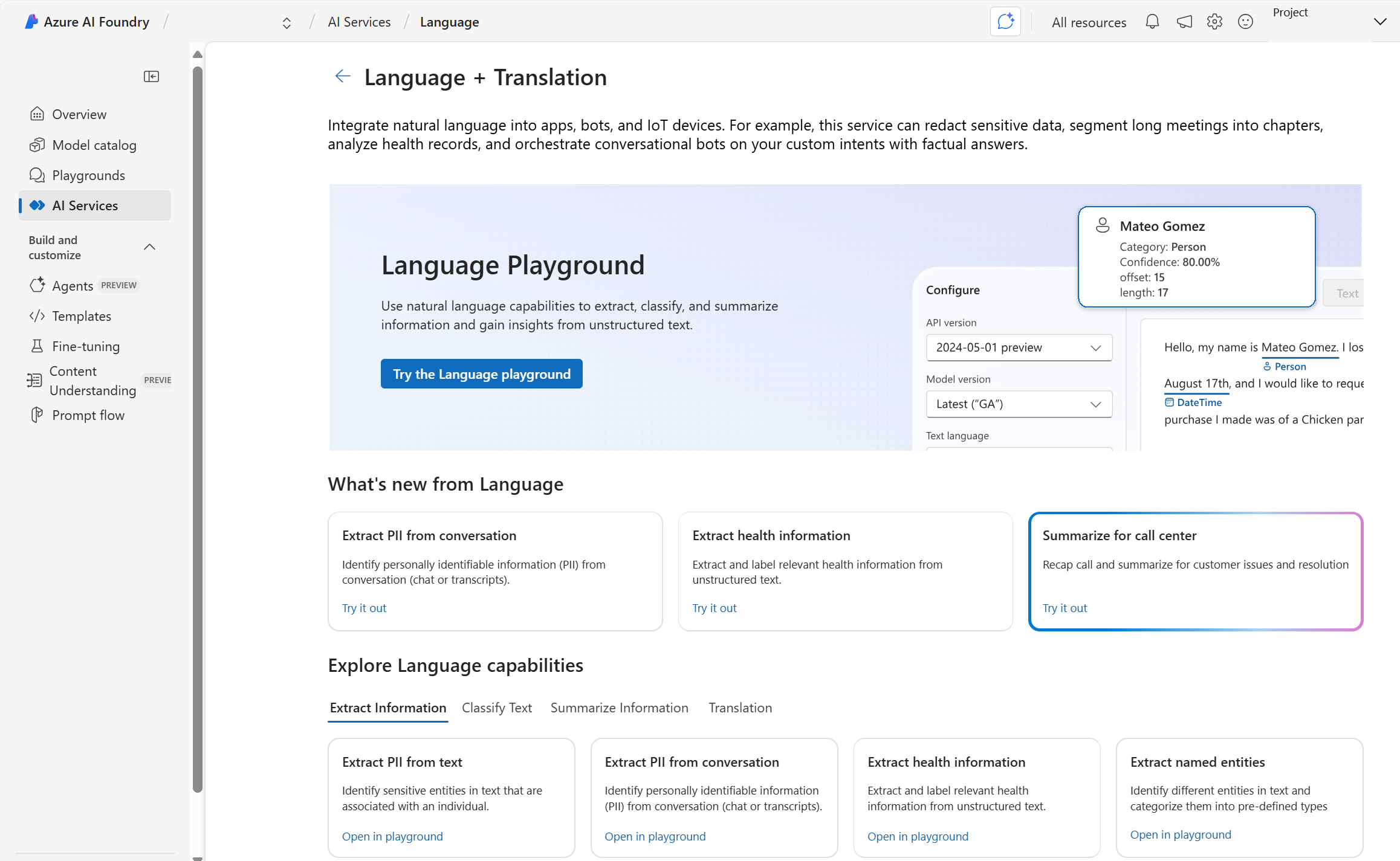Open notifications from the top bar
Image resolution: width=1400 pixels, height=861 pixels.
[x=1152, y=21]
